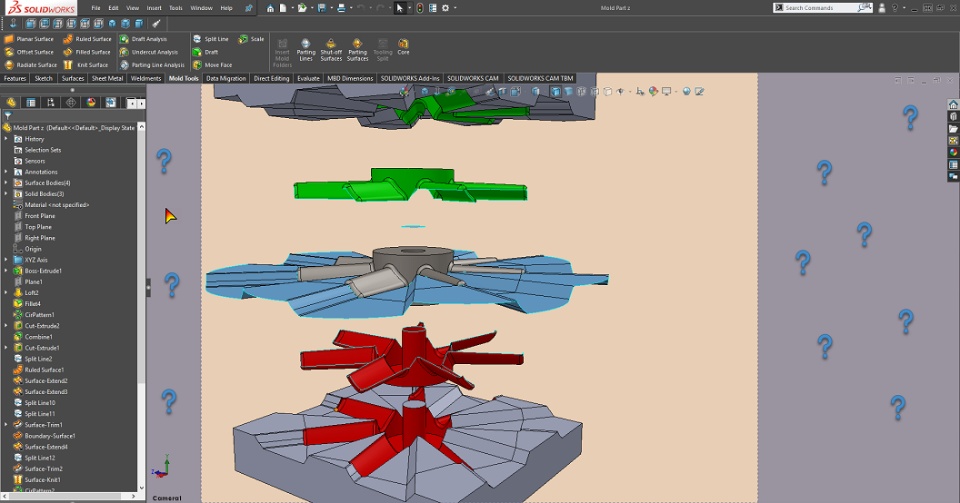Select Cut-Extrude2 feature in tree
Viewport: 960px width, 503px height.
point(42,326)
